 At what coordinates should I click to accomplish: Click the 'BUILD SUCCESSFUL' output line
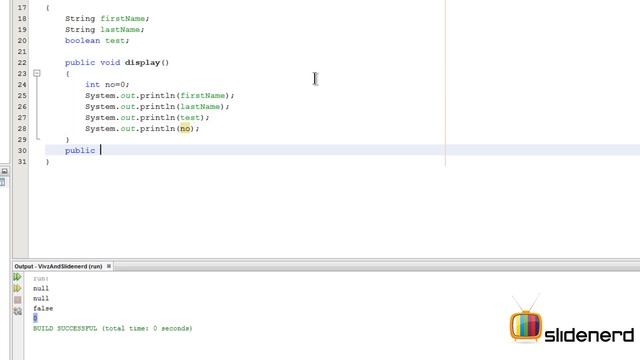pos(113,328)
